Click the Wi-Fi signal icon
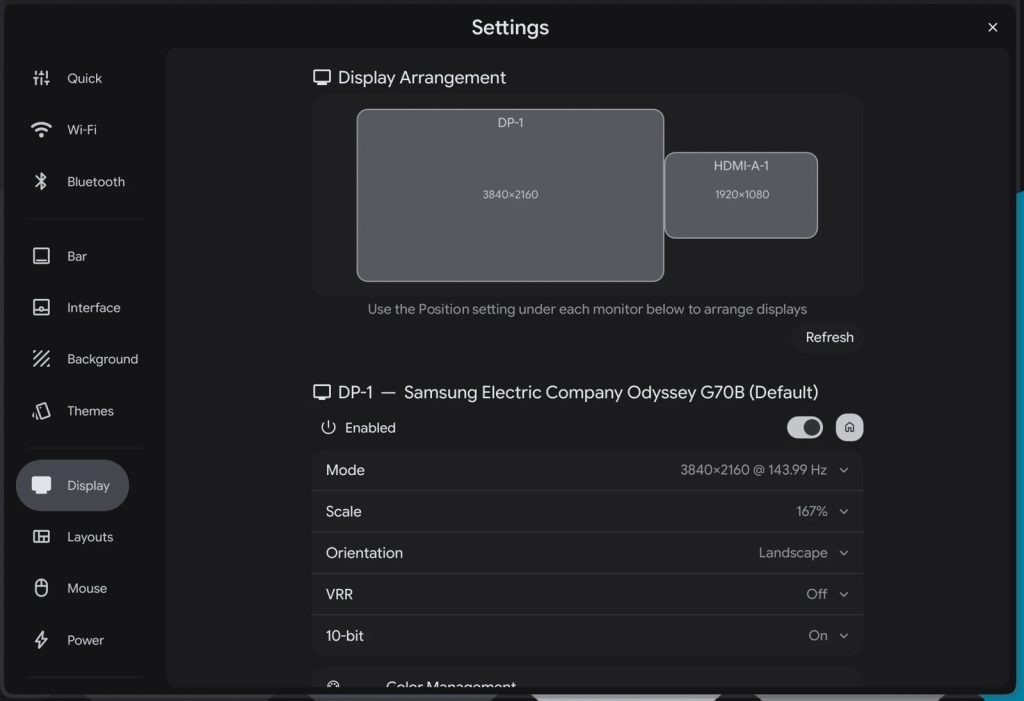Screen dimensions: 1024x701 coord(41,129)
